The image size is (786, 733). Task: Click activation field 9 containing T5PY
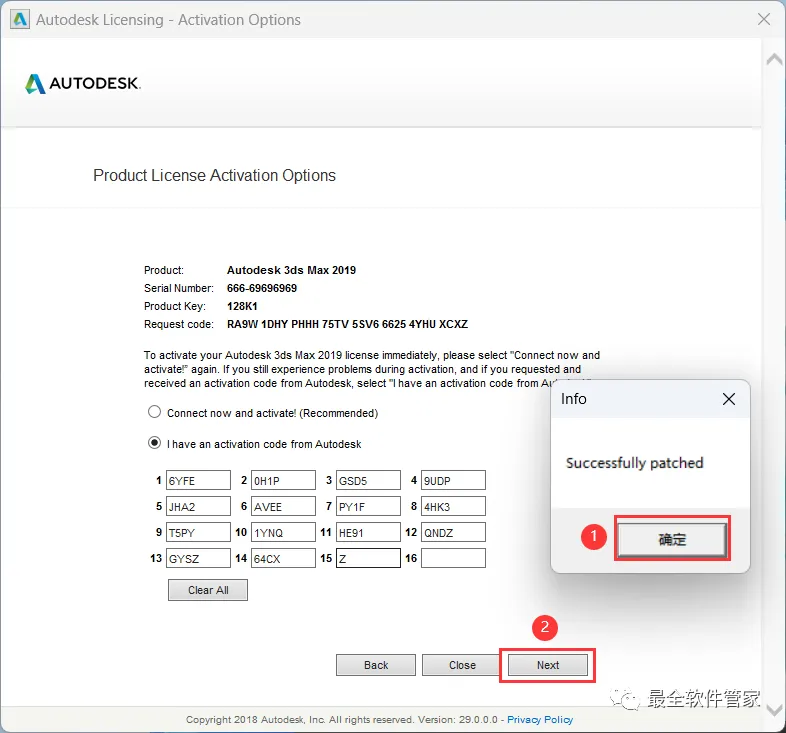coord(199,532)
